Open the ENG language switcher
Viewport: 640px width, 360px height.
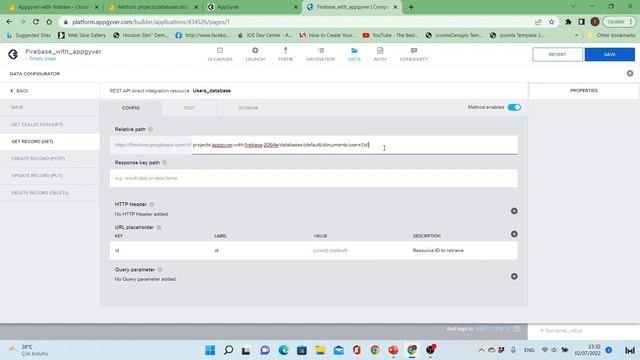[529, 350]
